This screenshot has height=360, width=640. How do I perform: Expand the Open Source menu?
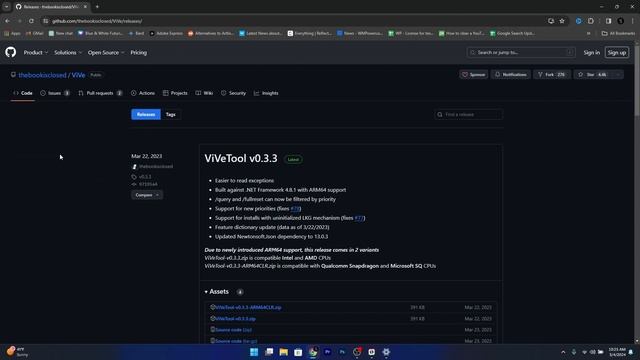[x=106, y=53]
